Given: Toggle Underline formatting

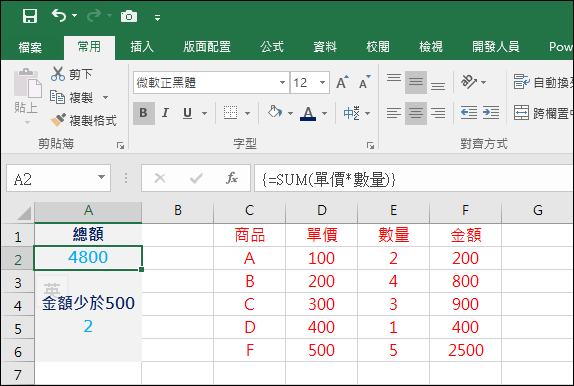Looking at the screenshot, I should [x=187, y=113].
